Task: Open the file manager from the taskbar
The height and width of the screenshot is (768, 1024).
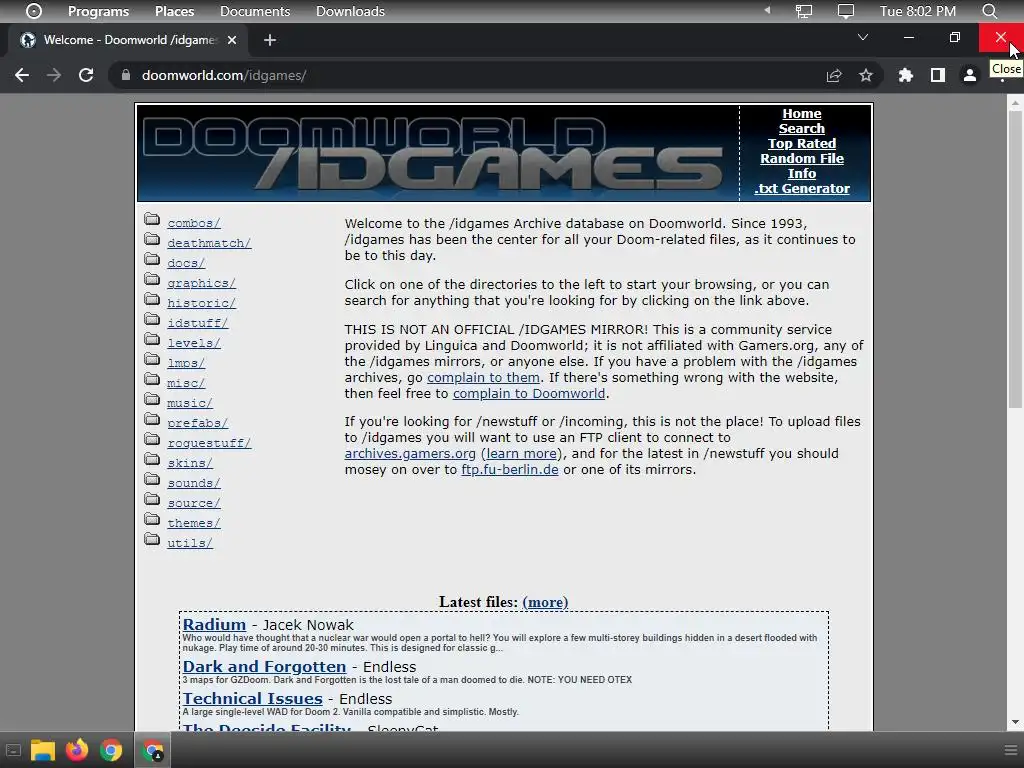Action: 42,750
